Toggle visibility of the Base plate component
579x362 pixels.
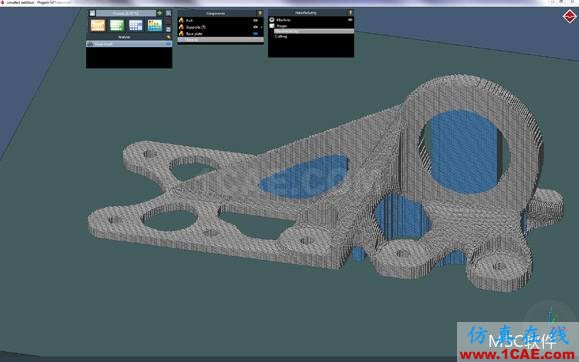pos(256,34)
